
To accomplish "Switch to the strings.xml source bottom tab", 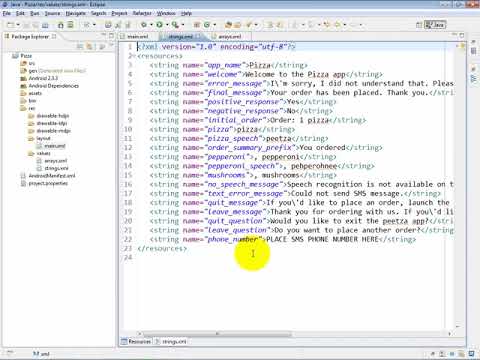I will 171,341.
